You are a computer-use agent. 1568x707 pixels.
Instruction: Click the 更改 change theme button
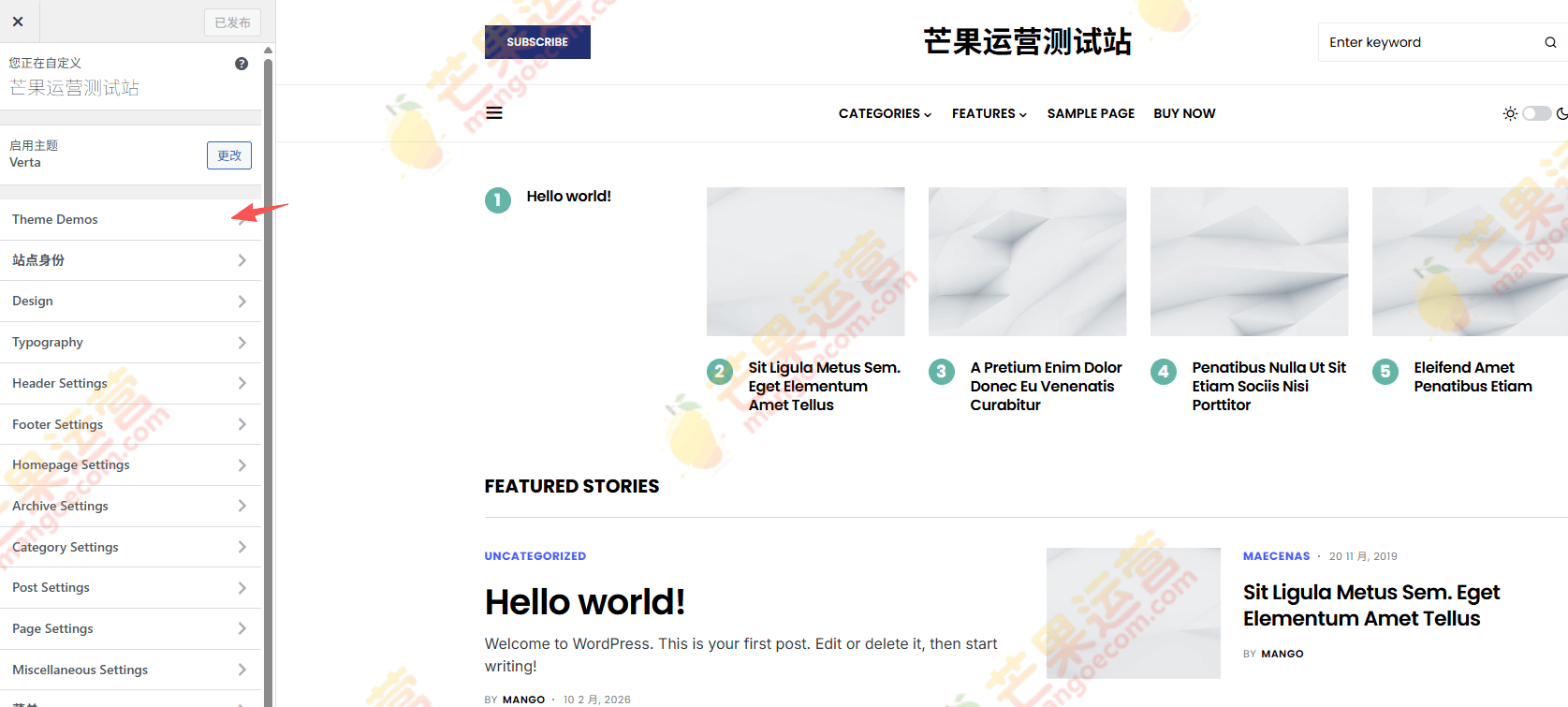pyautogui.click(x=229, y=155)
